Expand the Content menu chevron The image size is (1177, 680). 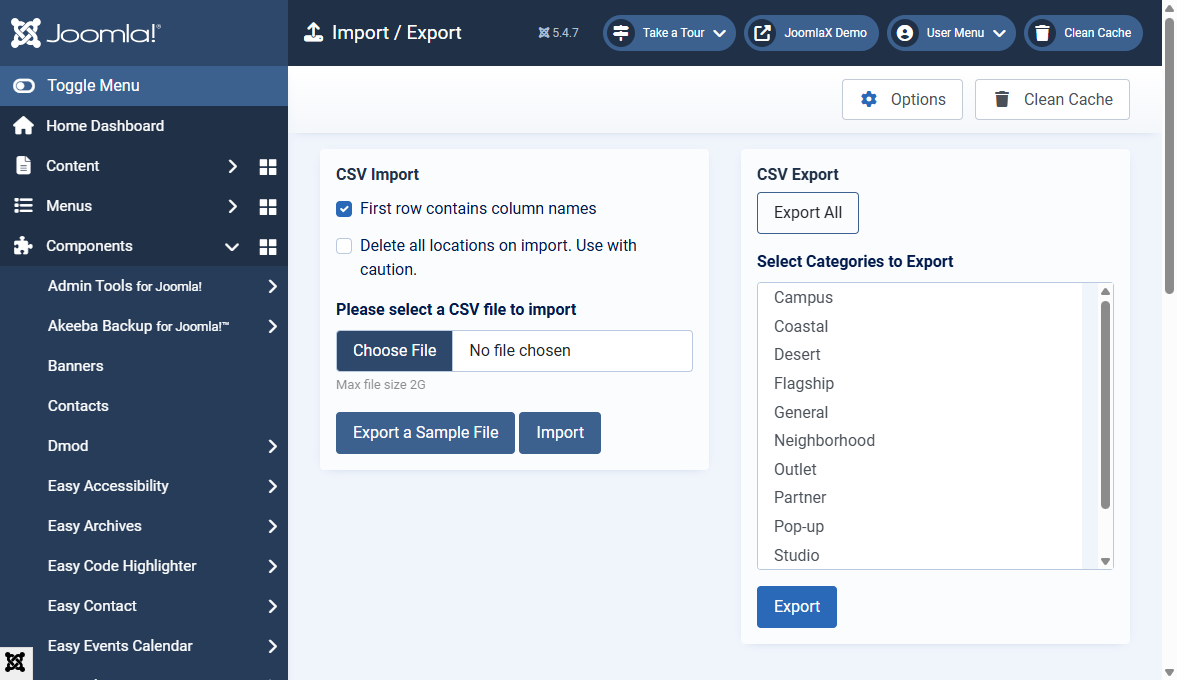click(233, 167)
